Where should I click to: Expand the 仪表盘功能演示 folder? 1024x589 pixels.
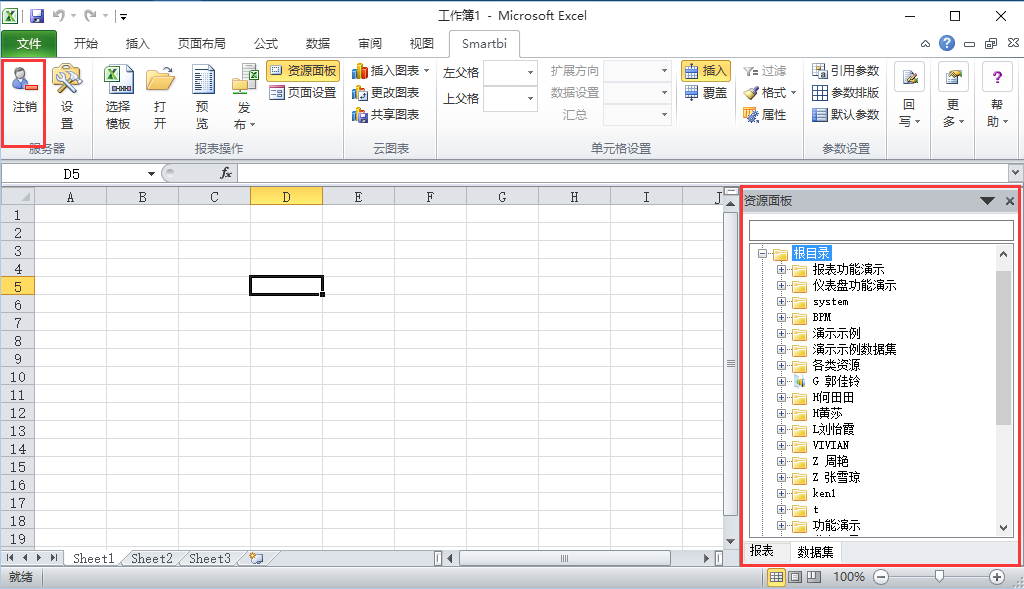[781, 285]
